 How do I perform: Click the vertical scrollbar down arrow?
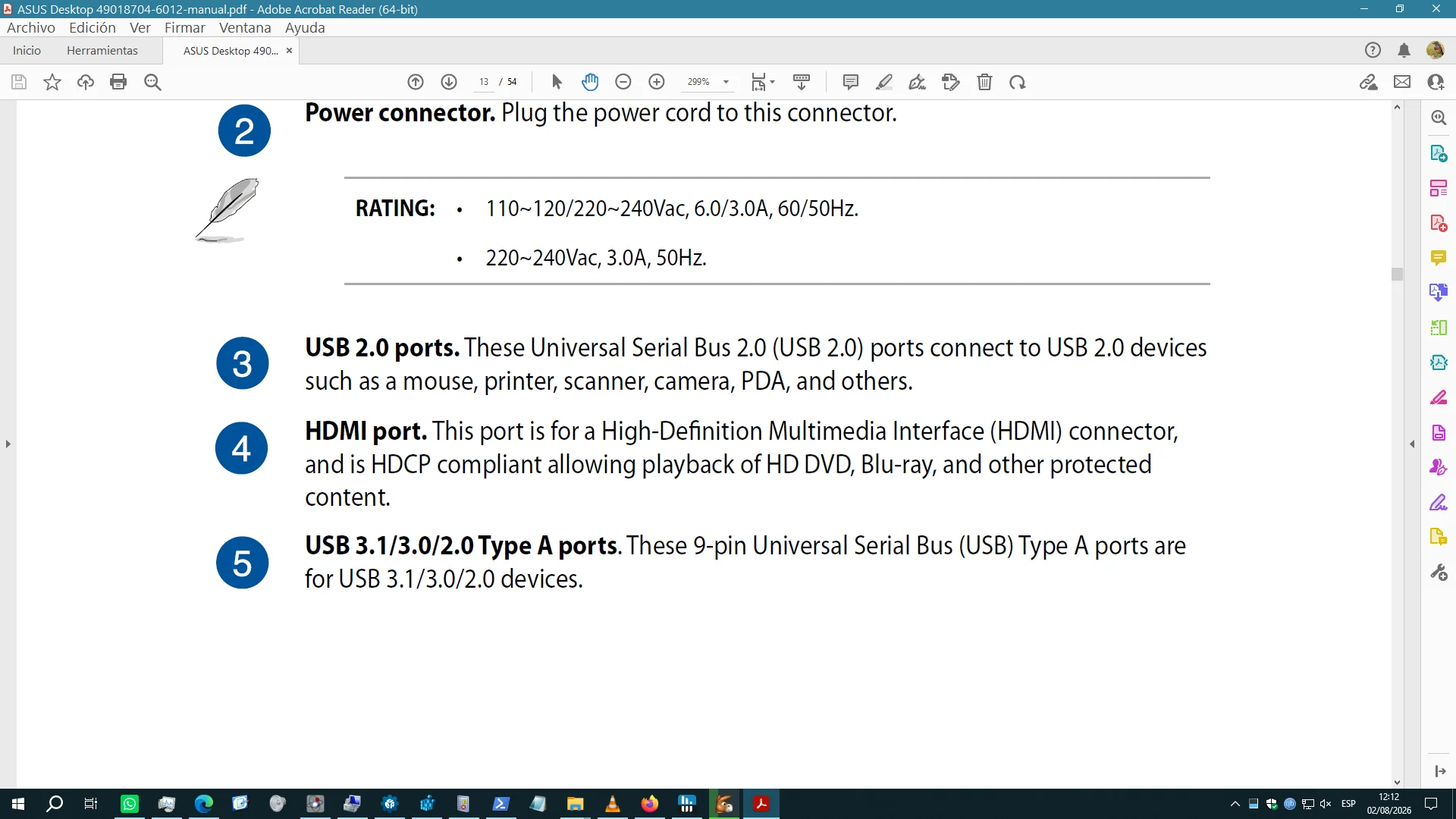1397,782
